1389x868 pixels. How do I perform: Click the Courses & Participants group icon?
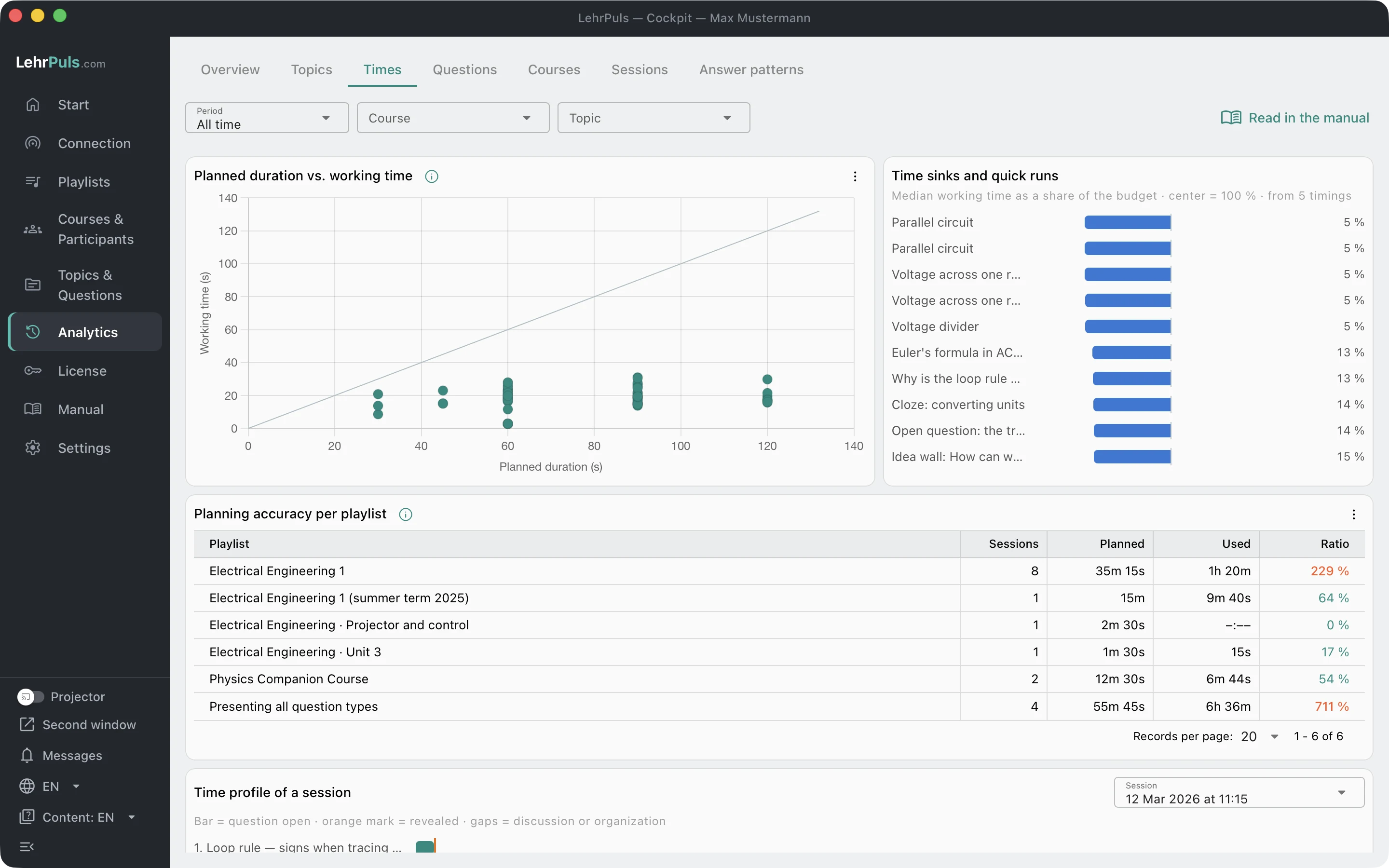click(33, 229)
